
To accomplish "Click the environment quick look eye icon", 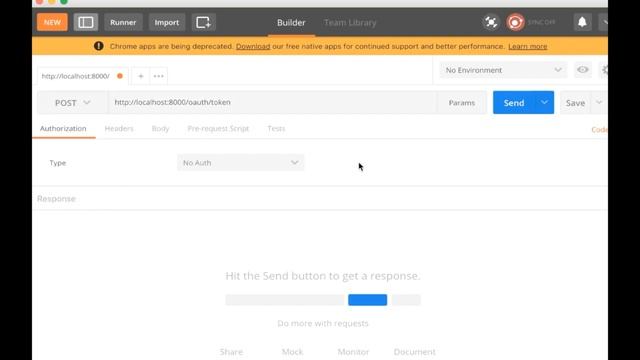I will tap(582, 70).
